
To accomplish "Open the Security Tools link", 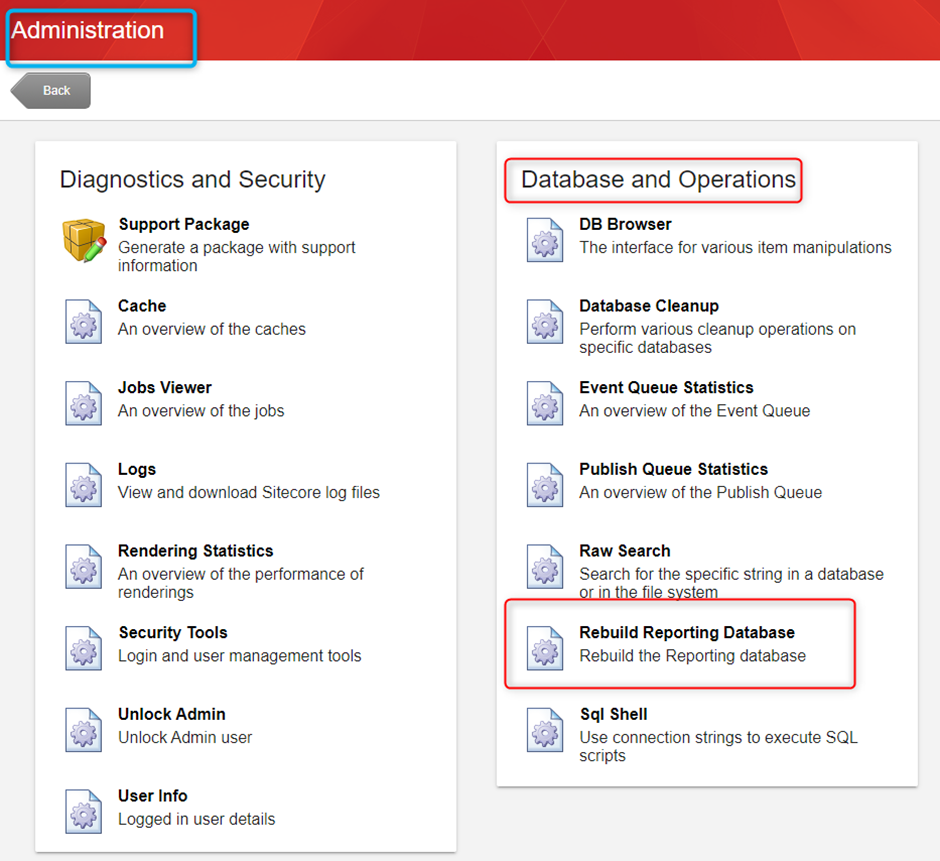I will click(173, 632).
